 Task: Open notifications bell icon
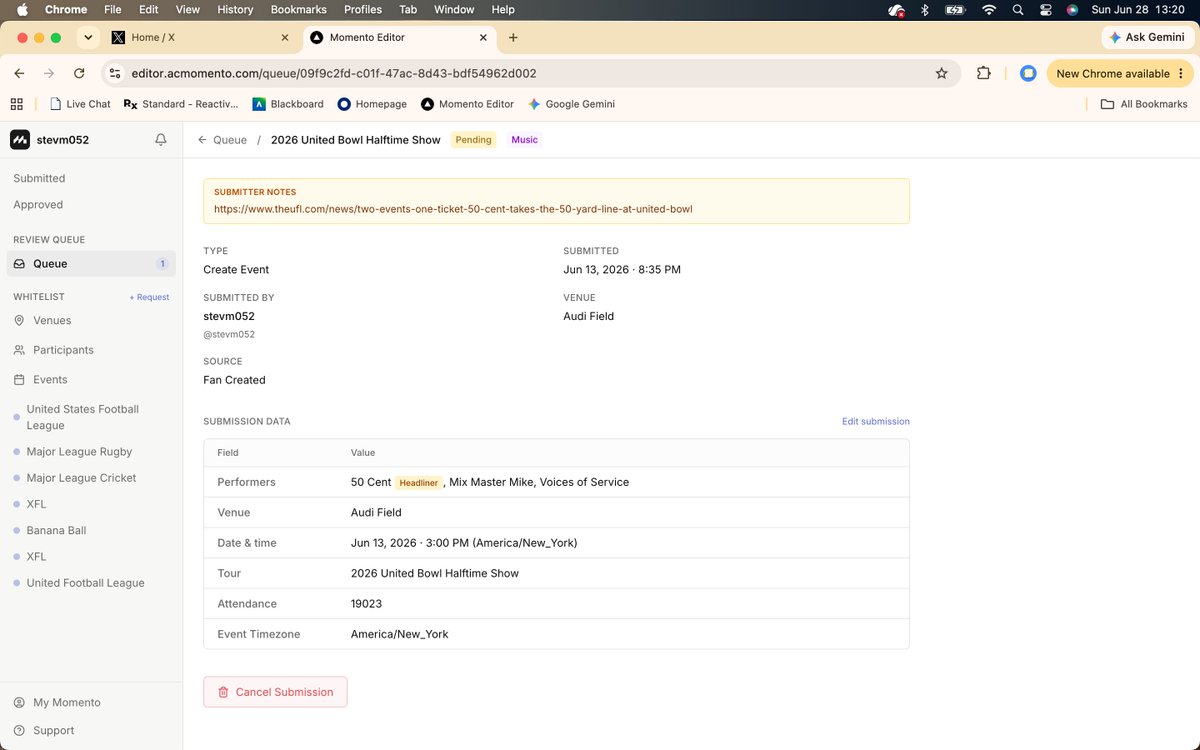click(x=161, y=140)
